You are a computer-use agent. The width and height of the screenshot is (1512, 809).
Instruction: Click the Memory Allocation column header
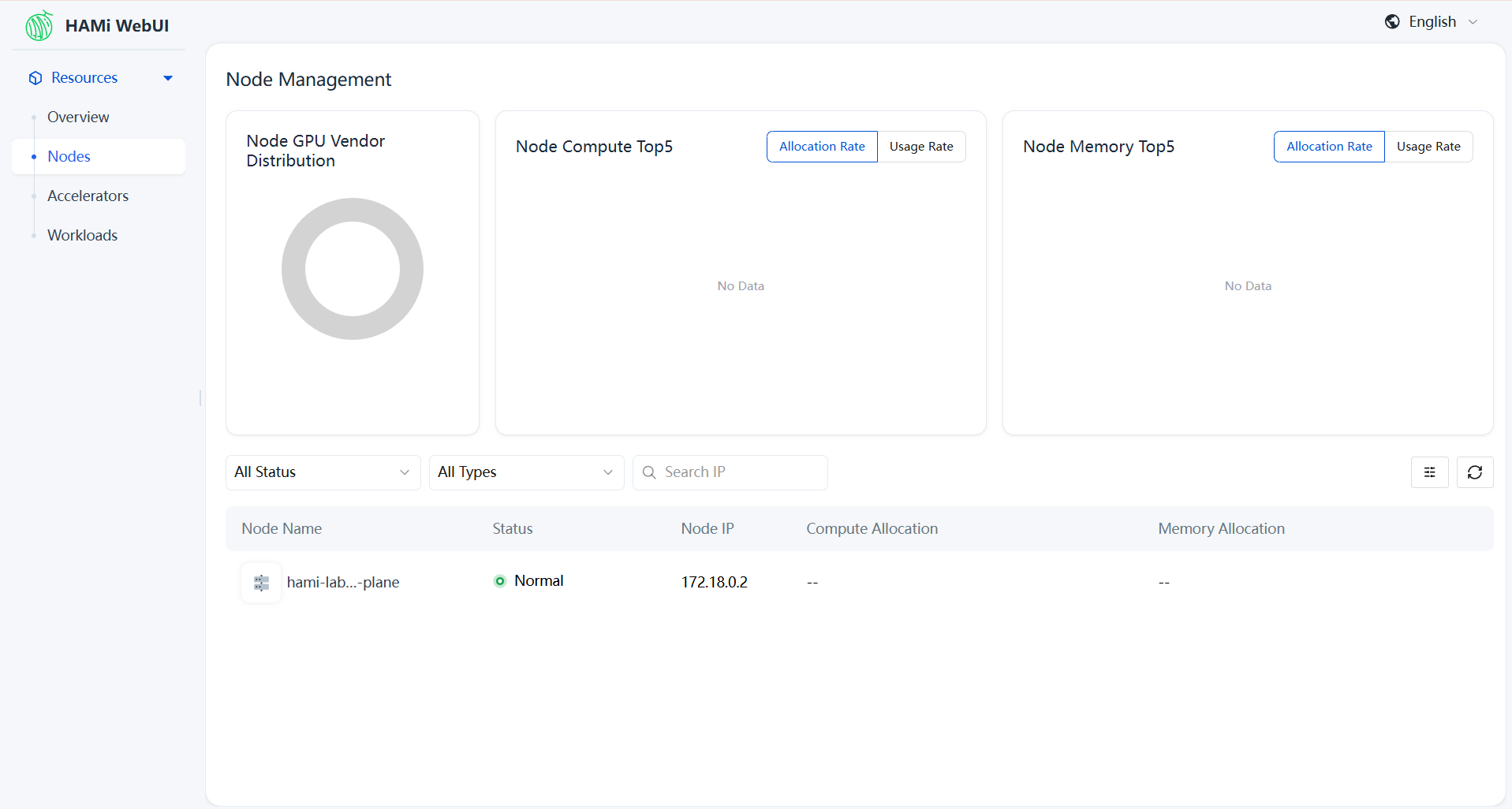click(1221, 529)
